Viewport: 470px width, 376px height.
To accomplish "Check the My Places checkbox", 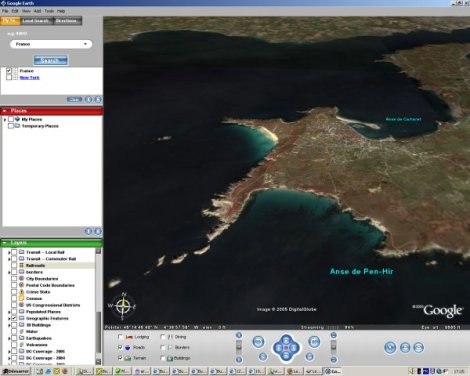I will click(11, 119).
